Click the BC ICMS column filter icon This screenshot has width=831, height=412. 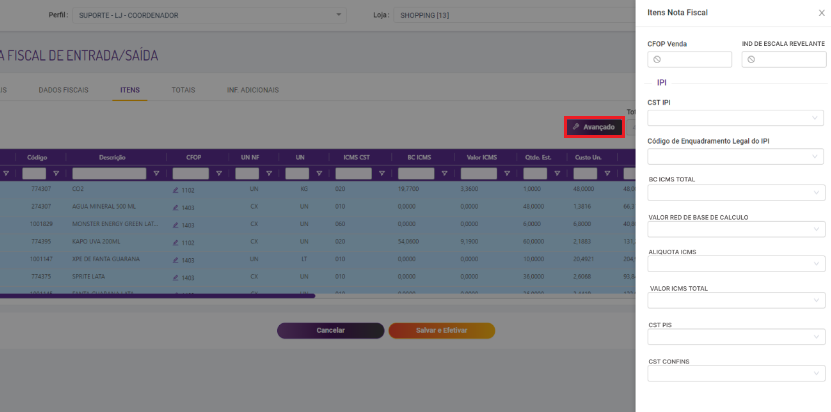pos(444,173)
